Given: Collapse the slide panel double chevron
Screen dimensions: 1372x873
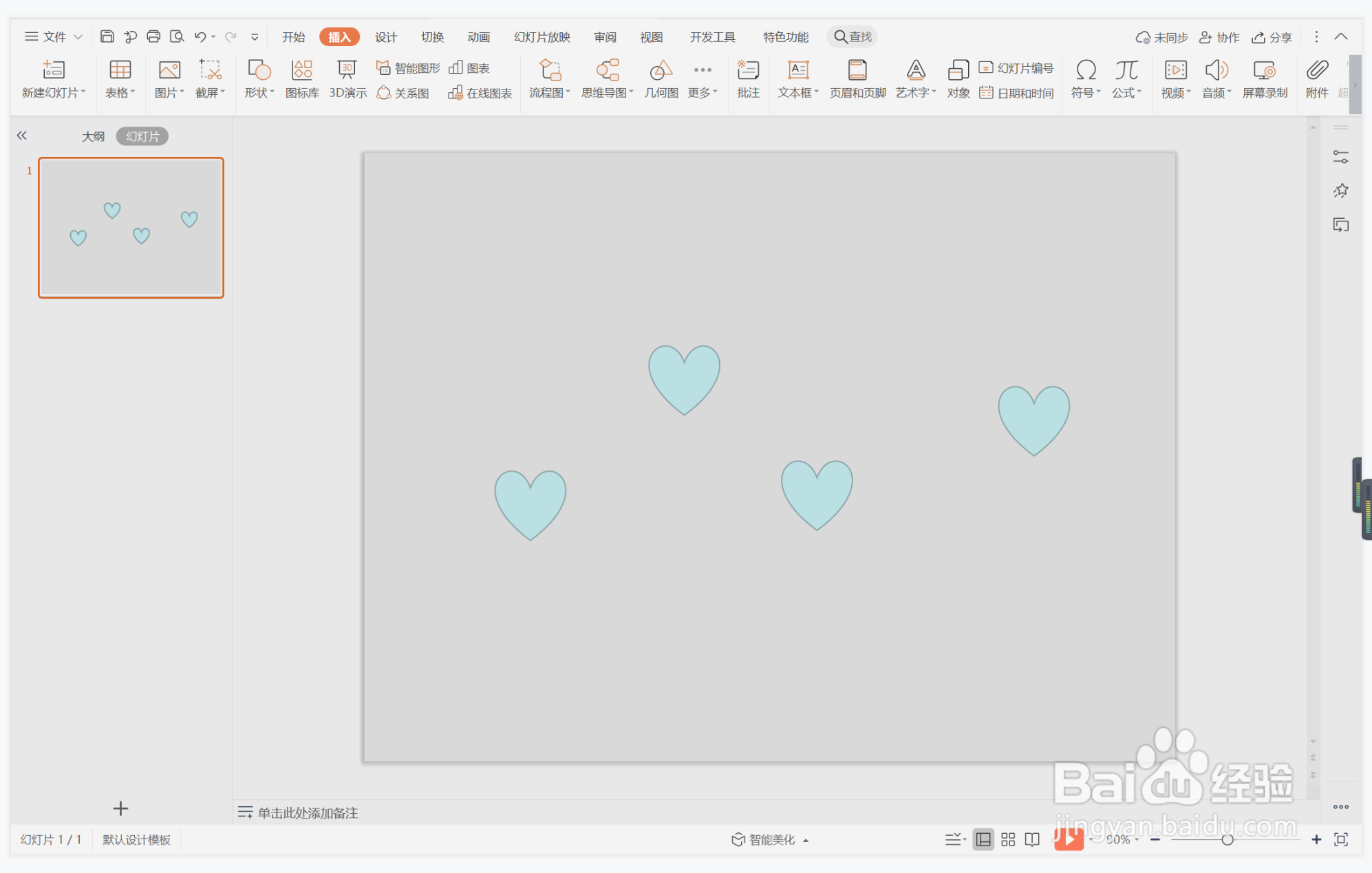Looking at the screenshot, I should click(x=22, y=136).
